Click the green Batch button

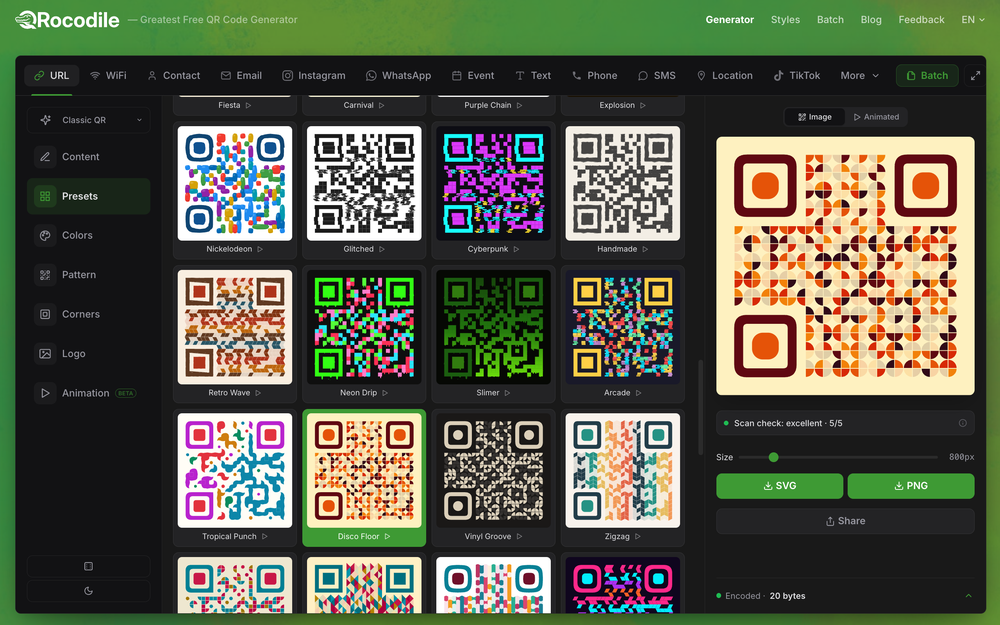coord(927,76)
